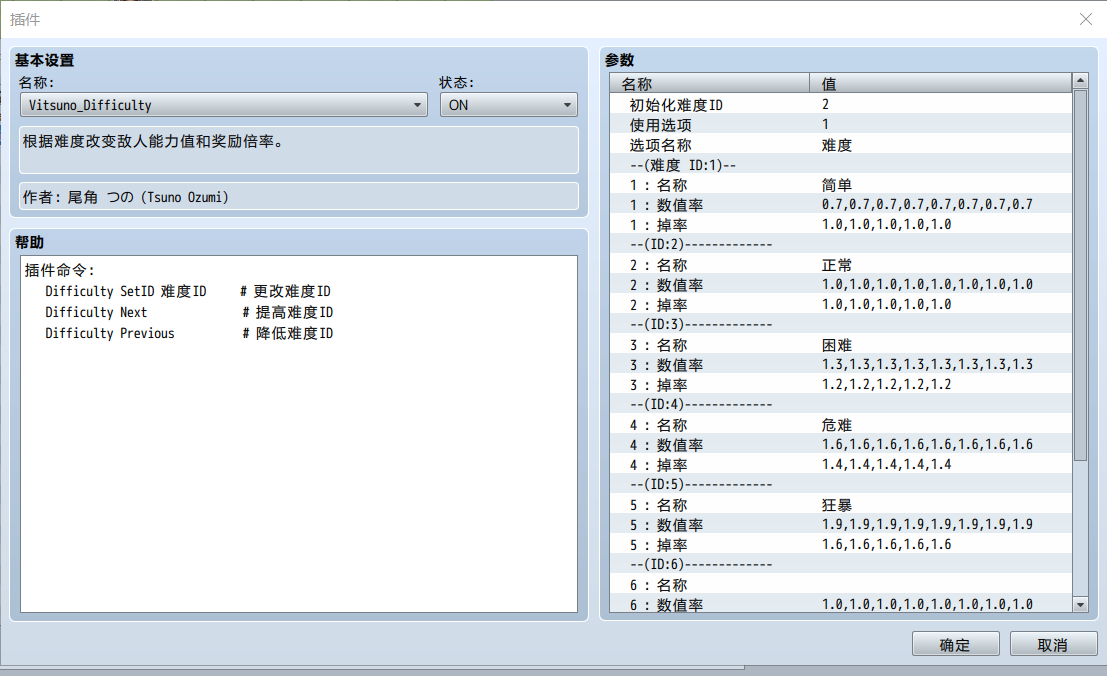Screen dimensions: 1107x676
Task: Close the 插件 dialog window
Action: pos(1086,19)
